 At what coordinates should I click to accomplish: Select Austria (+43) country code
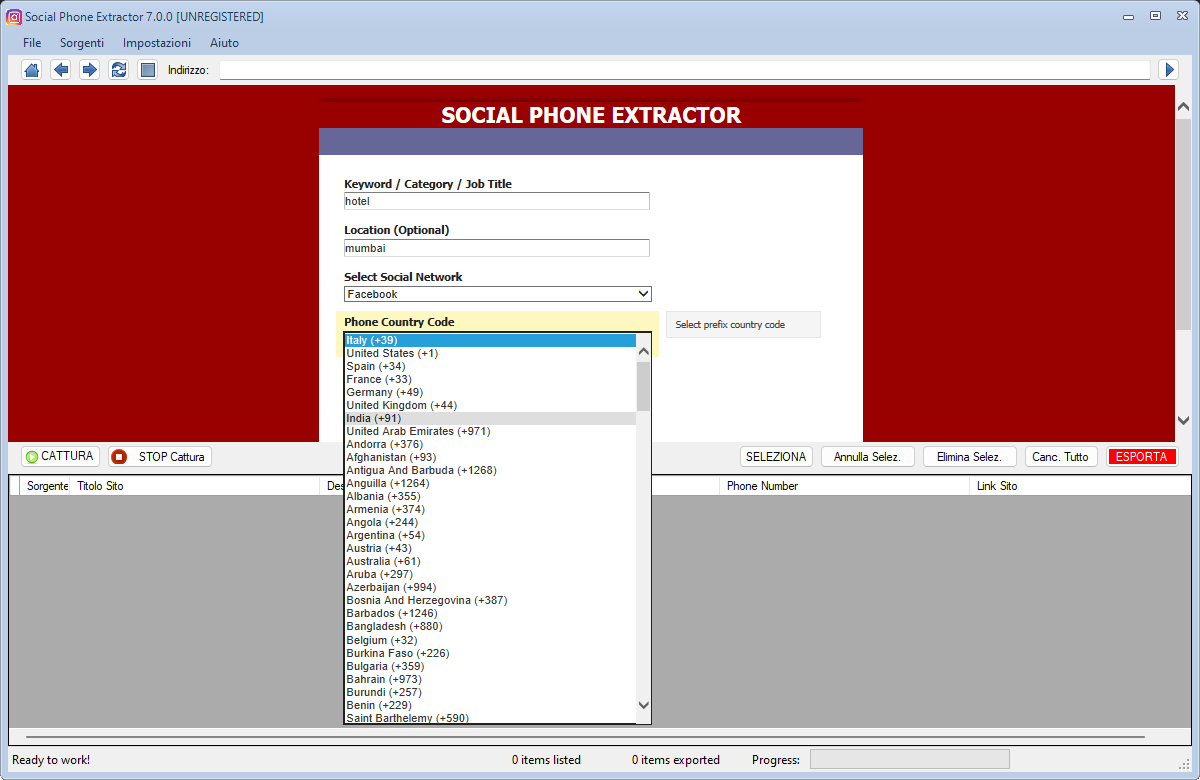tap(490, 548)
